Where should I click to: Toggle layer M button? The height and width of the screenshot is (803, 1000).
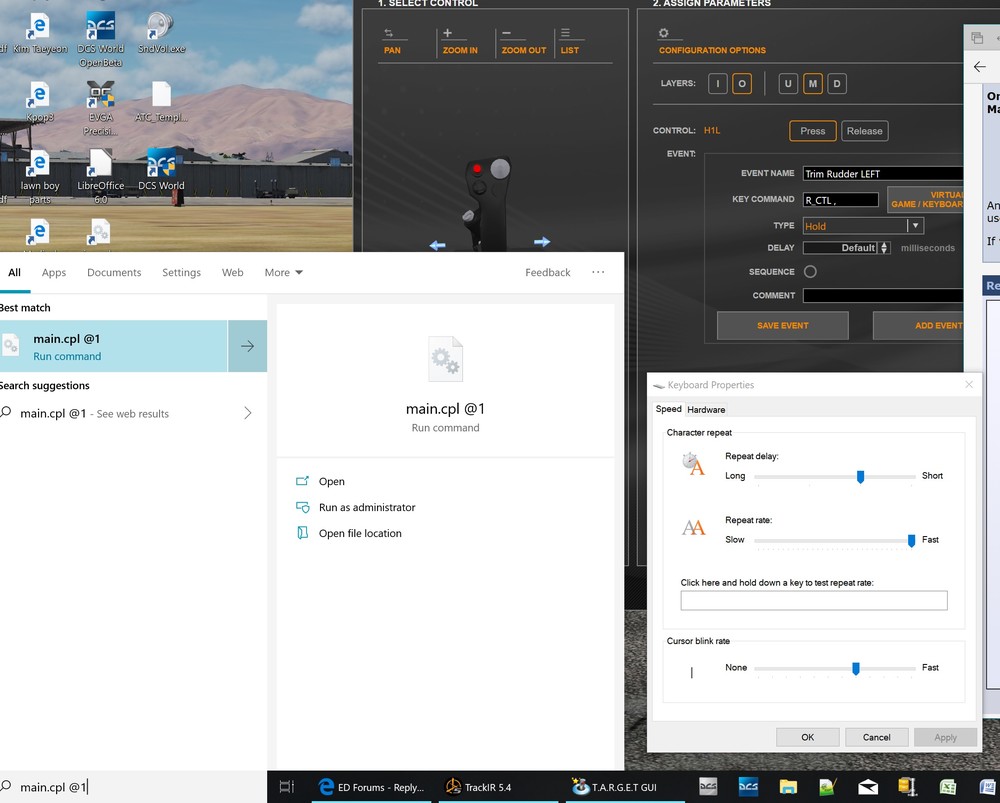812,84
